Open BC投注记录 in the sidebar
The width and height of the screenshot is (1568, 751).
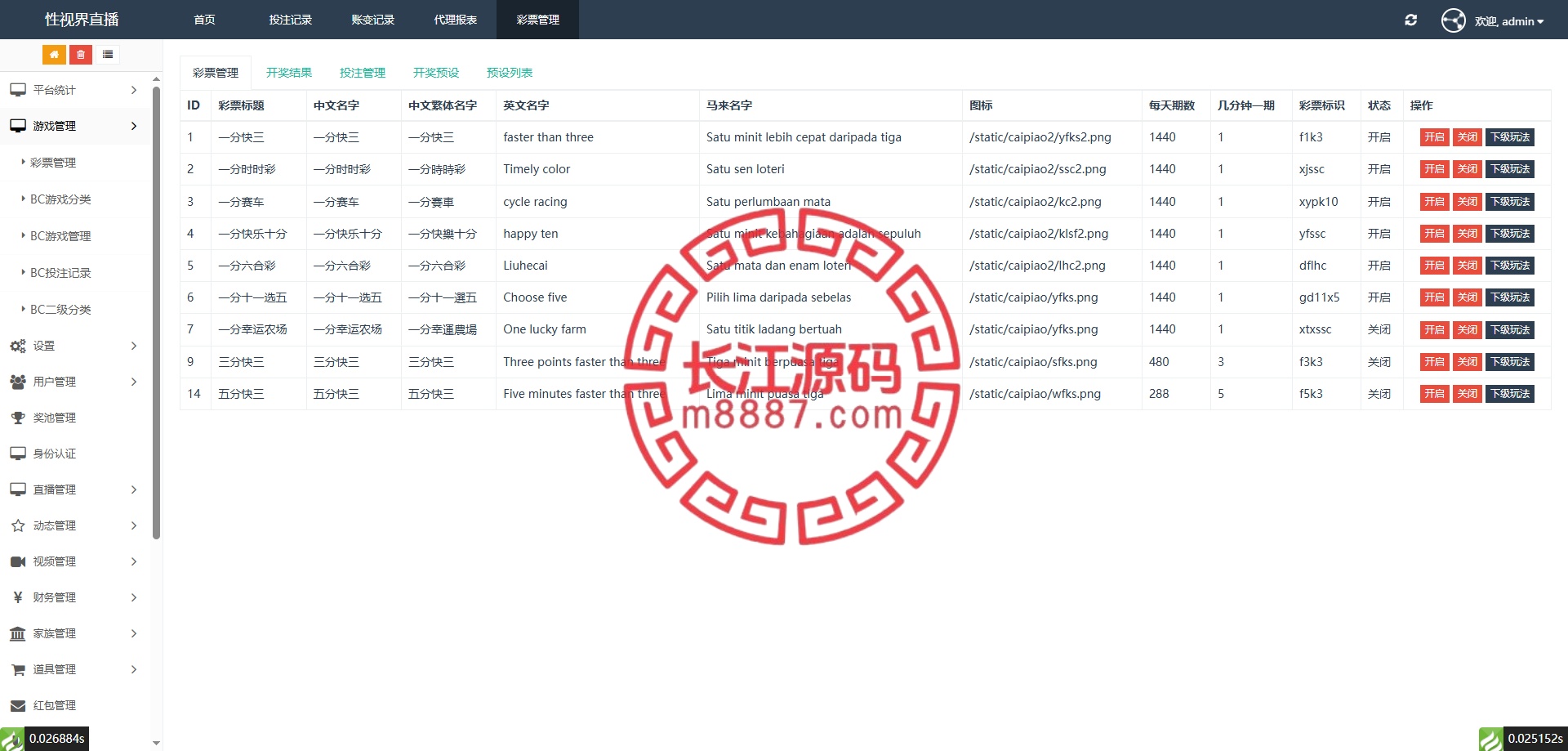60,273
